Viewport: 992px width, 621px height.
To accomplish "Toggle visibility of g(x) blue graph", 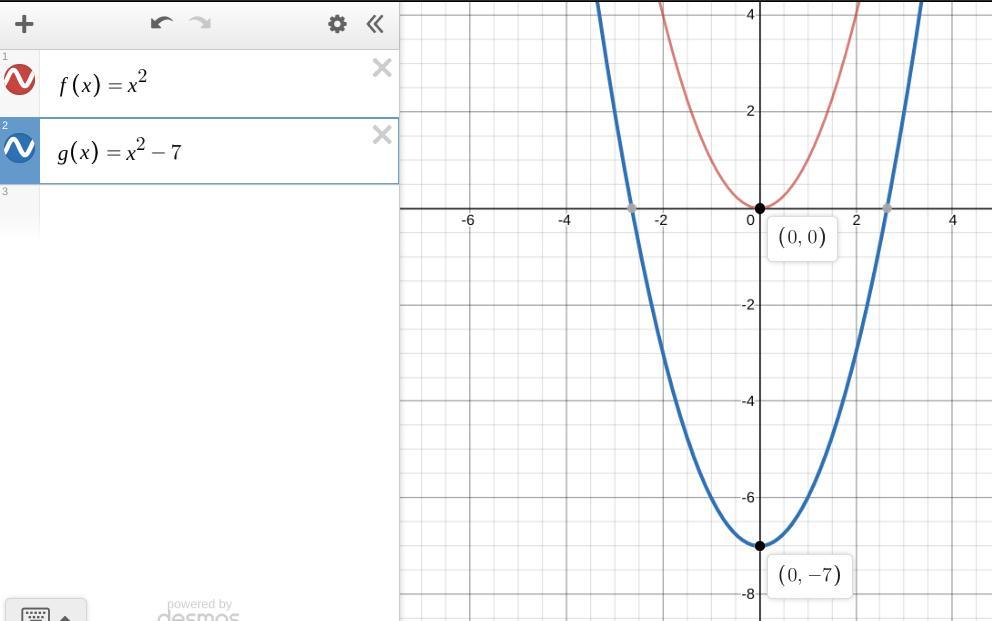I will (20, 148).
